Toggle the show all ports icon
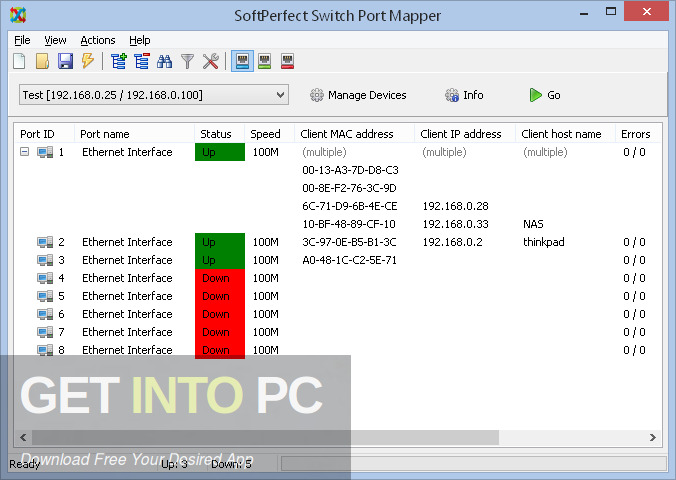The width and height of the screenshot is (676, 480). 242,61
